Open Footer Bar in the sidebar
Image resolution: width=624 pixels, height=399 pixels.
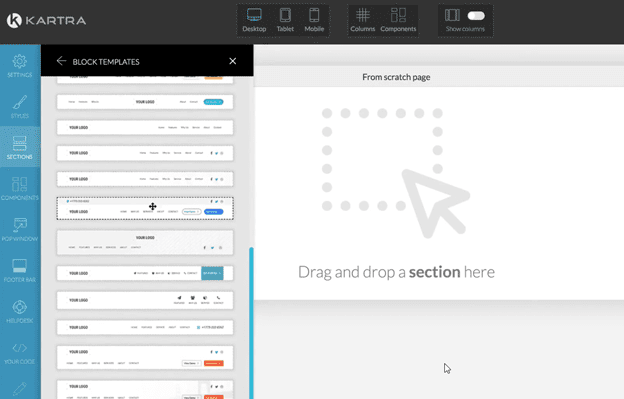20,271
